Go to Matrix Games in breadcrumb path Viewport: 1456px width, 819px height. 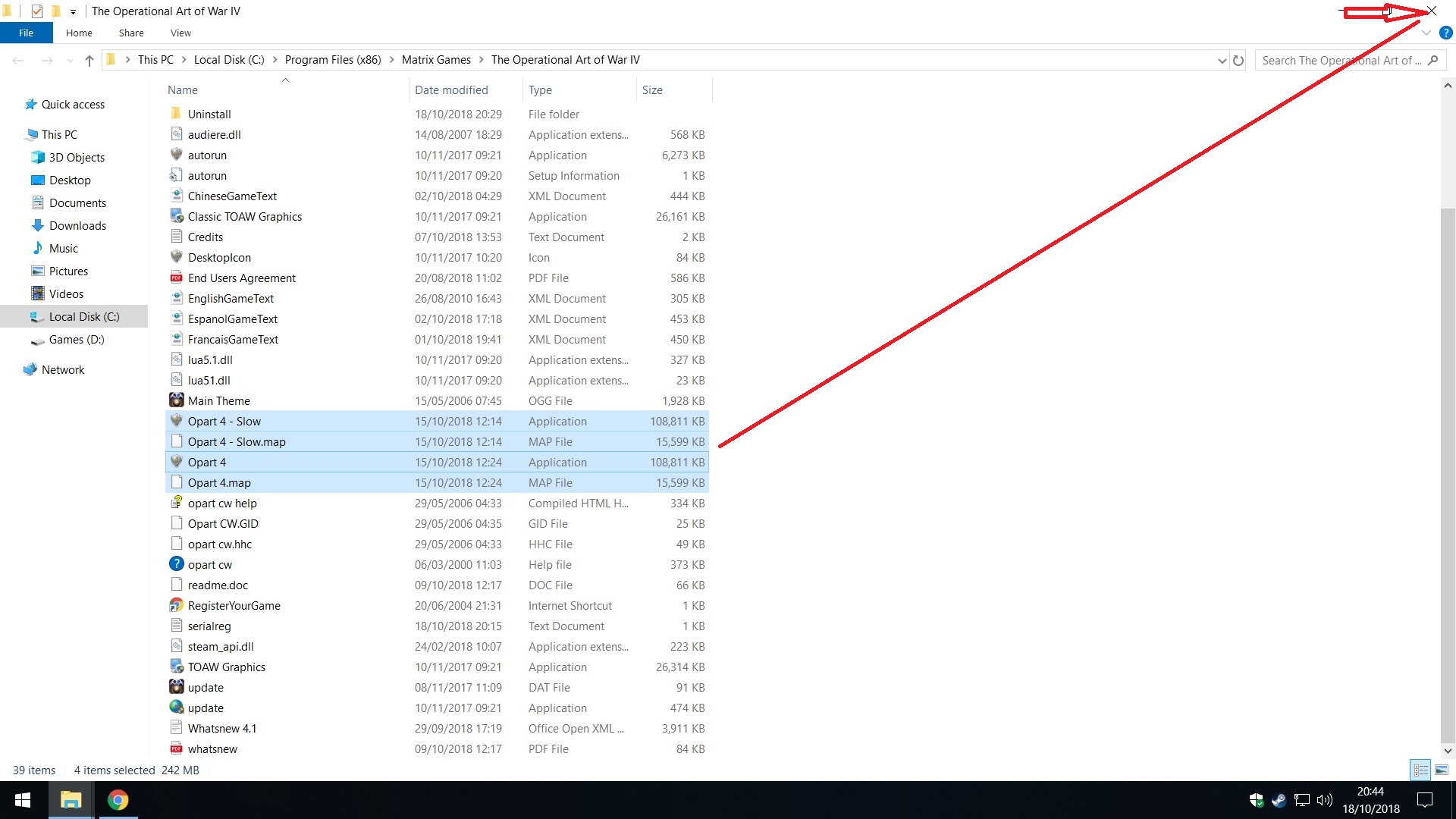coord(436,60)
